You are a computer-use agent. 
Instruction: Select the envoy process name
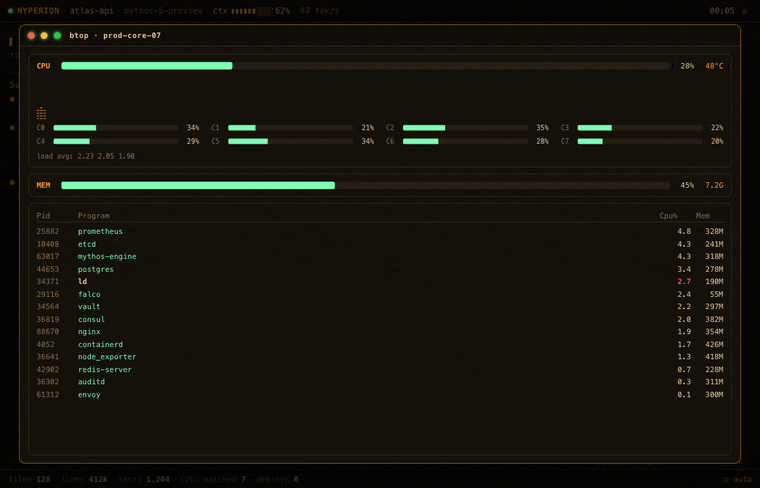[89, 394]
